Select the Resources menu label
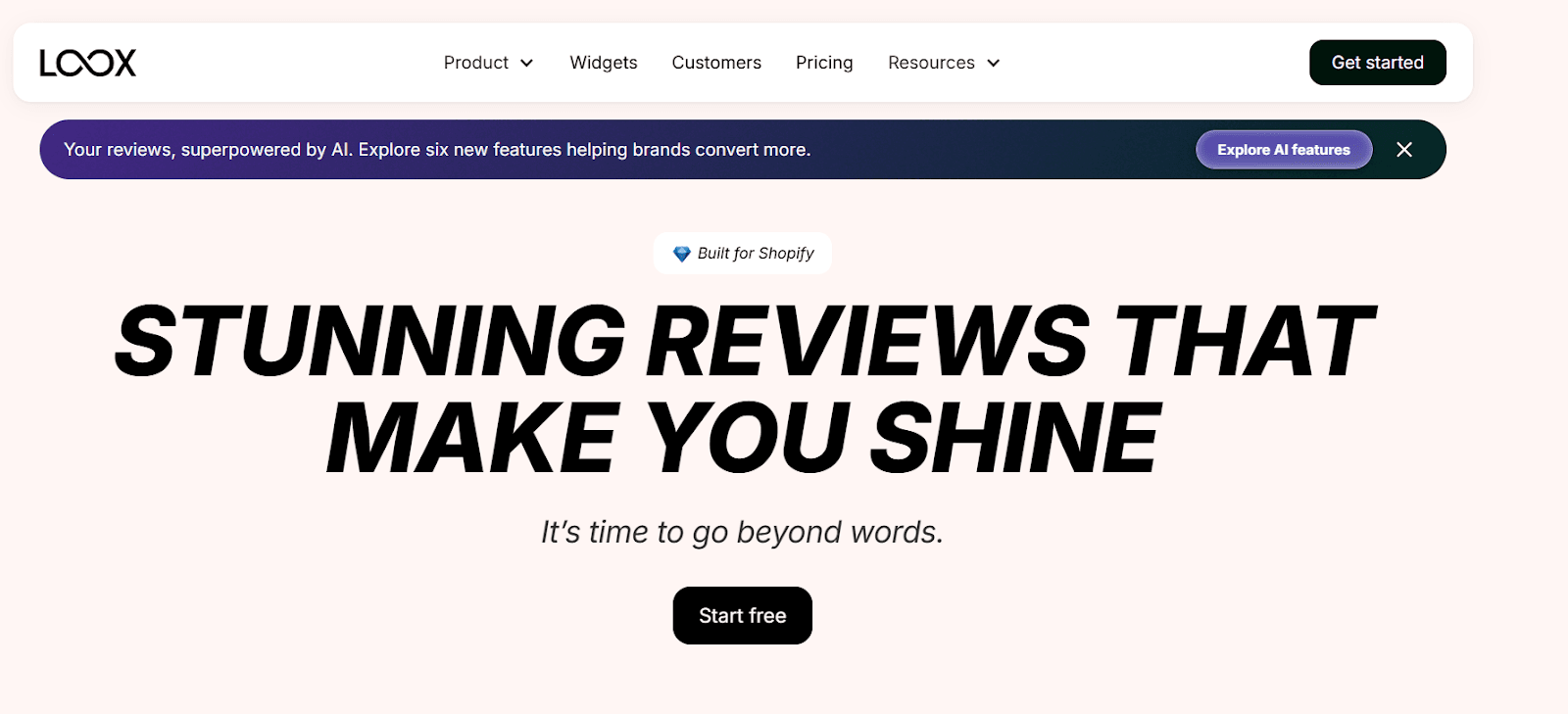Viewport: 1568px width, 714px height. pos(930,63)
